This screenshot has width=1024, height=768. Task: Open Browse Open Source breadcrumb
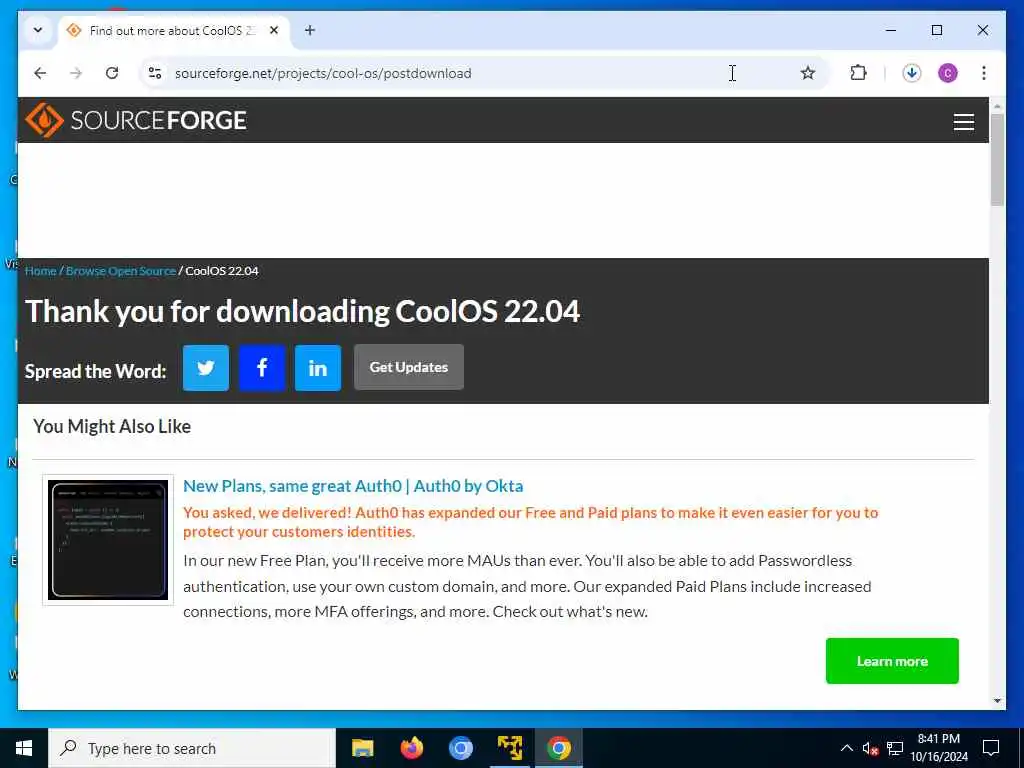tap(121, 271)
